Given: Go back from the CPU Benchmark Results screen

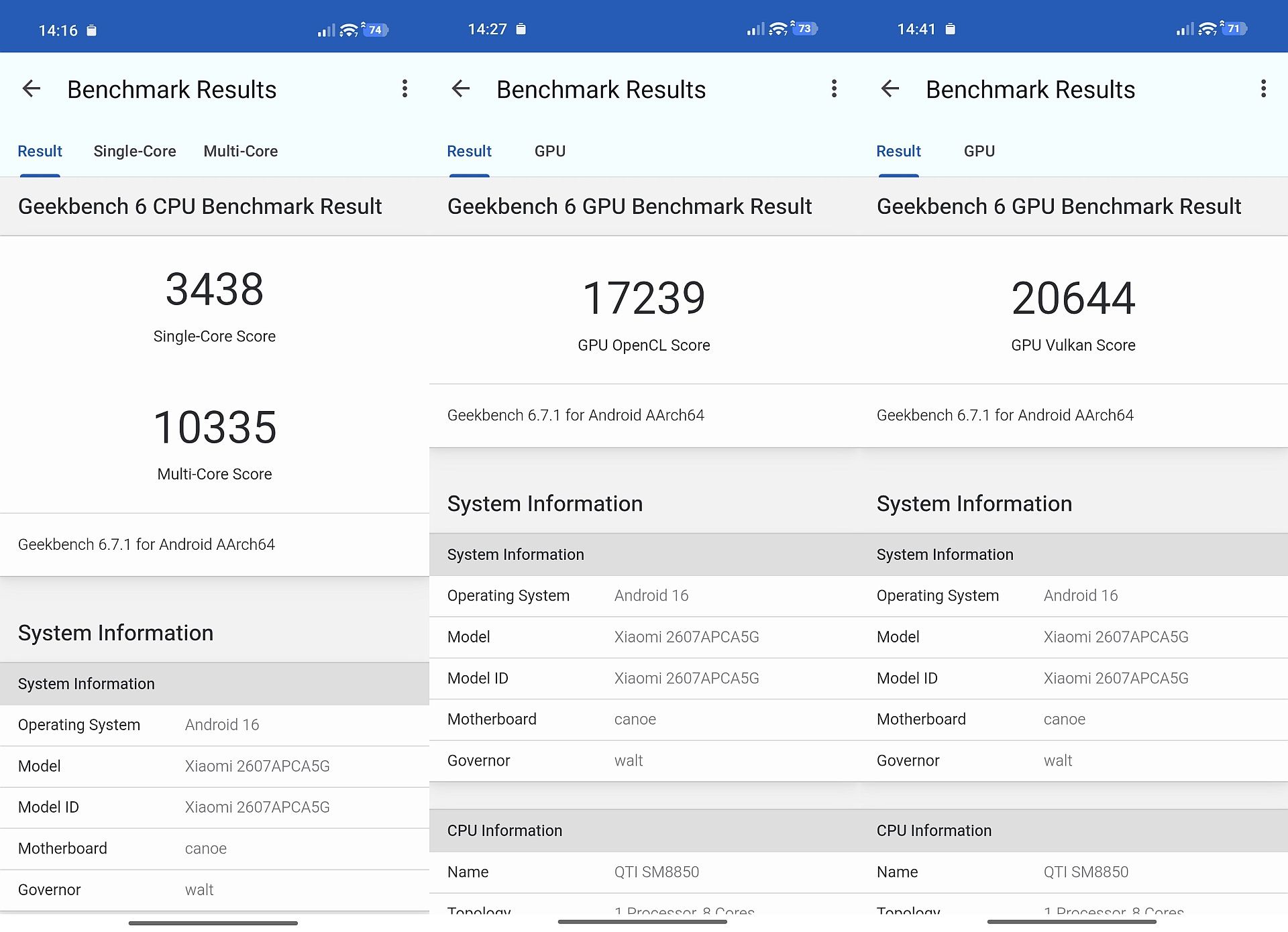Looking at the screenshot, I should click(32, 89).
